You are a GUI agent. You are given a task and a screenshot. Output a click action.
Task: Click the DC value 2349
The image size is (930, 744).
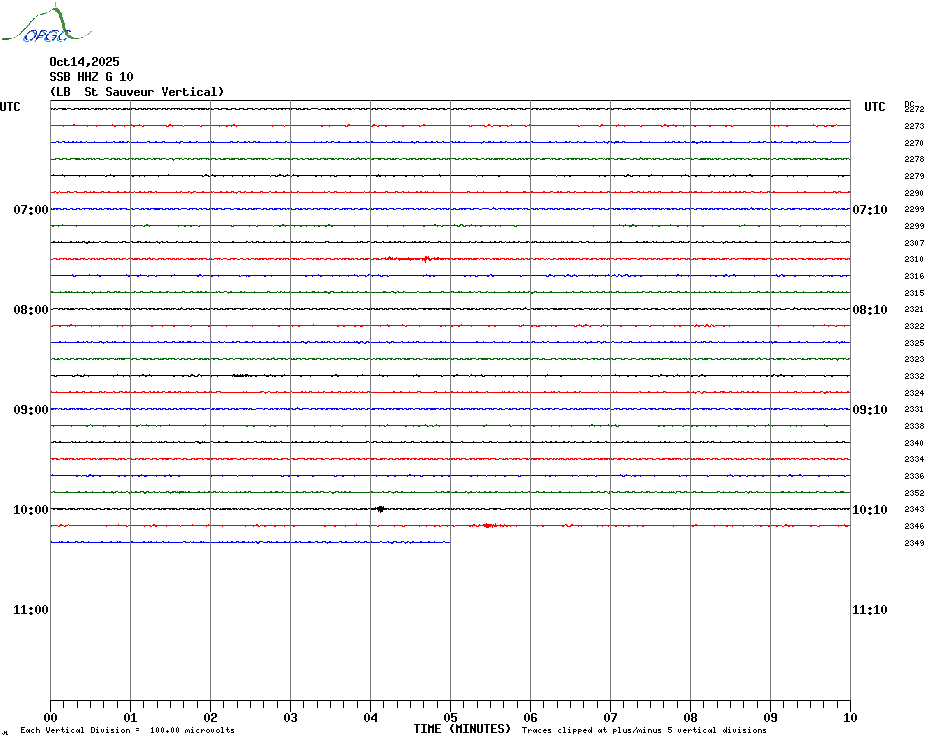914,544
